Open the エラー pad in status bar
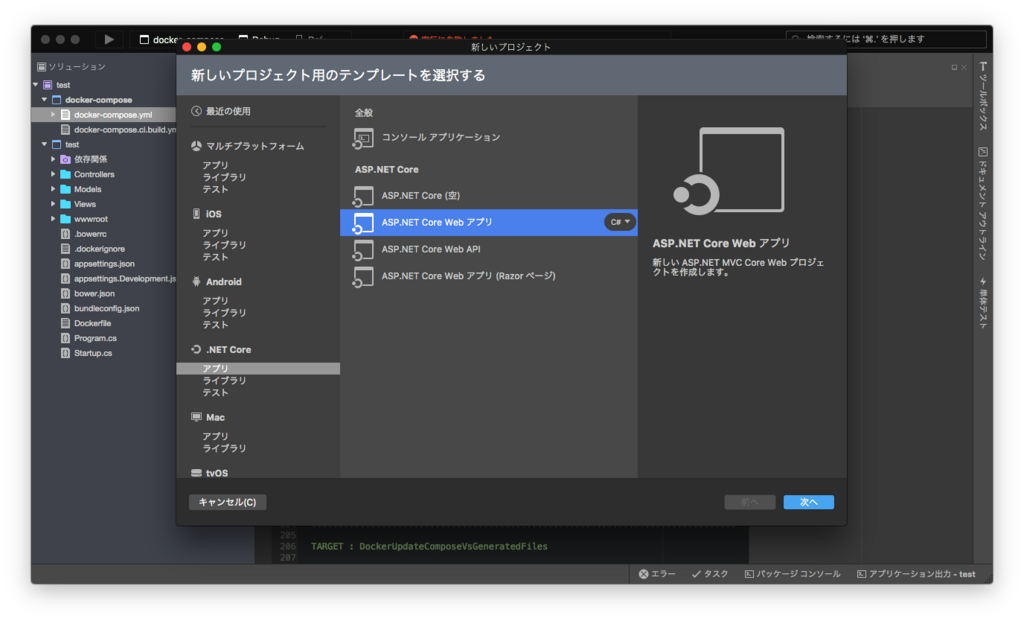The image size is (1024, 621). click(657, 574)
